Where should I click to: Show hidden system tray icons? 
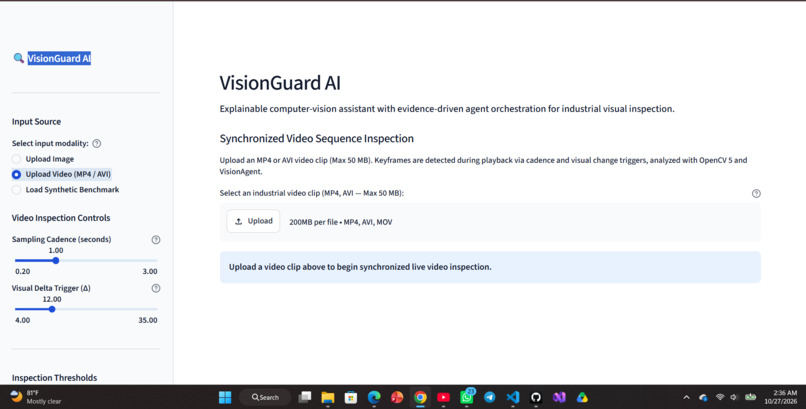click(x=686, y=397)
